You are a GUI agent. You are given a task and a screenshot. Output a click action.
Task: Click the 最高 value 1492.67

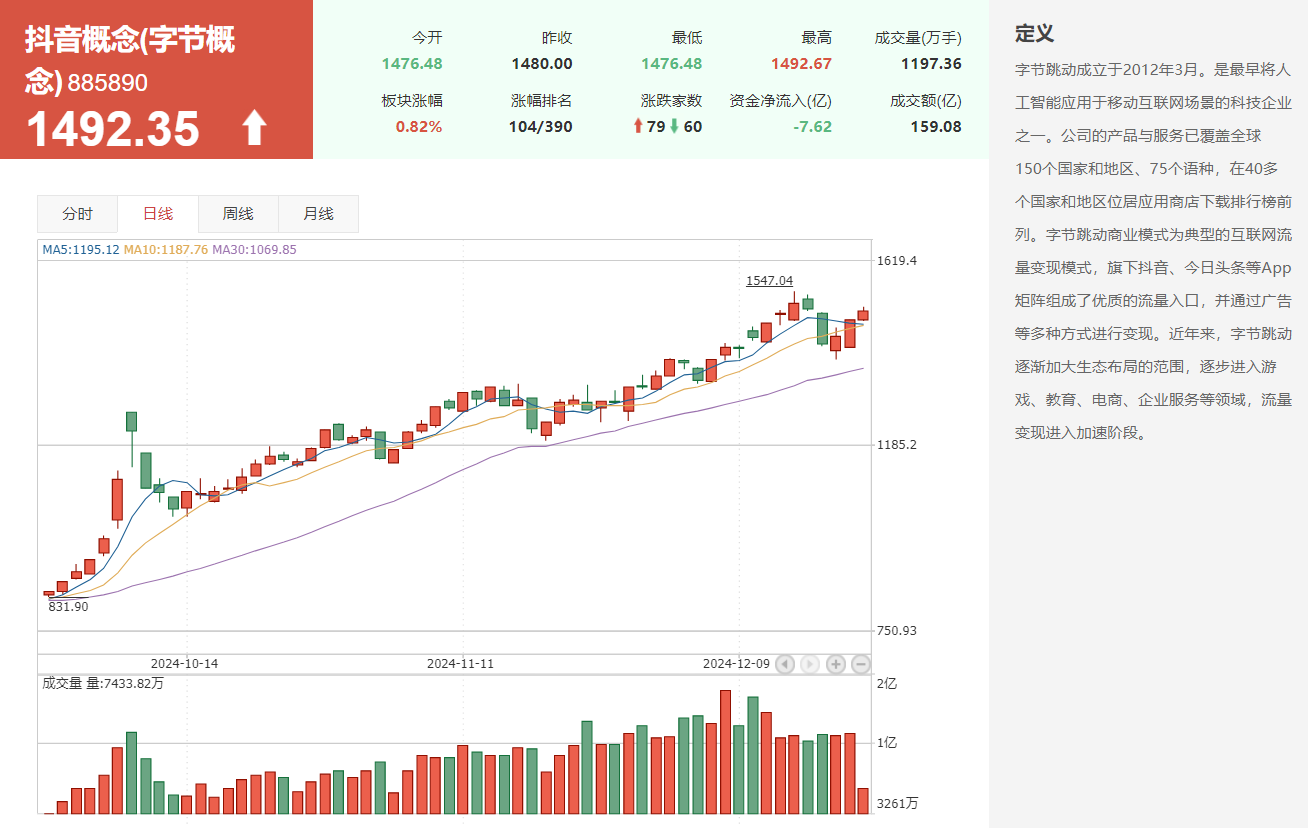[x=801, y=64]
